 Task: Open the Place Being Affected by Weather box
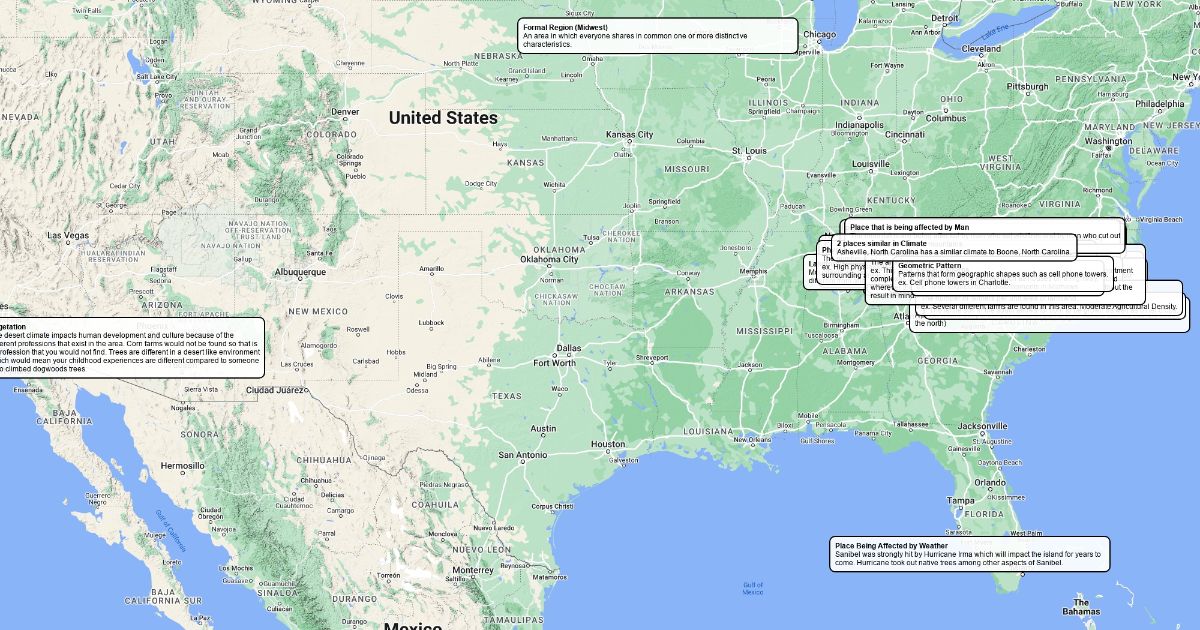click(970, 554)
